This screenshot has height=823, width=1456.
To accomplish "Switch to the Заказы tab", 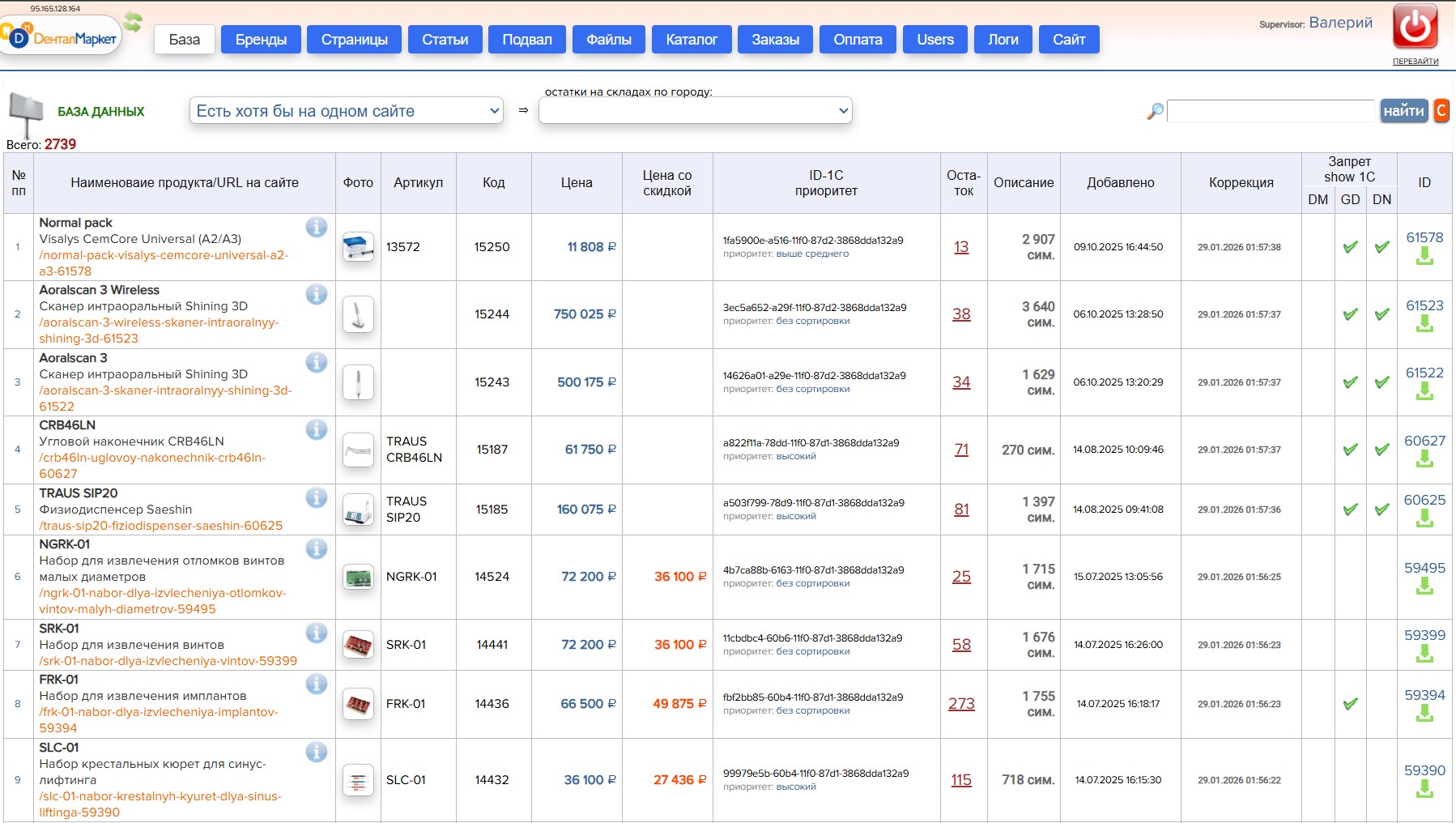I will (x=775, y=40).
